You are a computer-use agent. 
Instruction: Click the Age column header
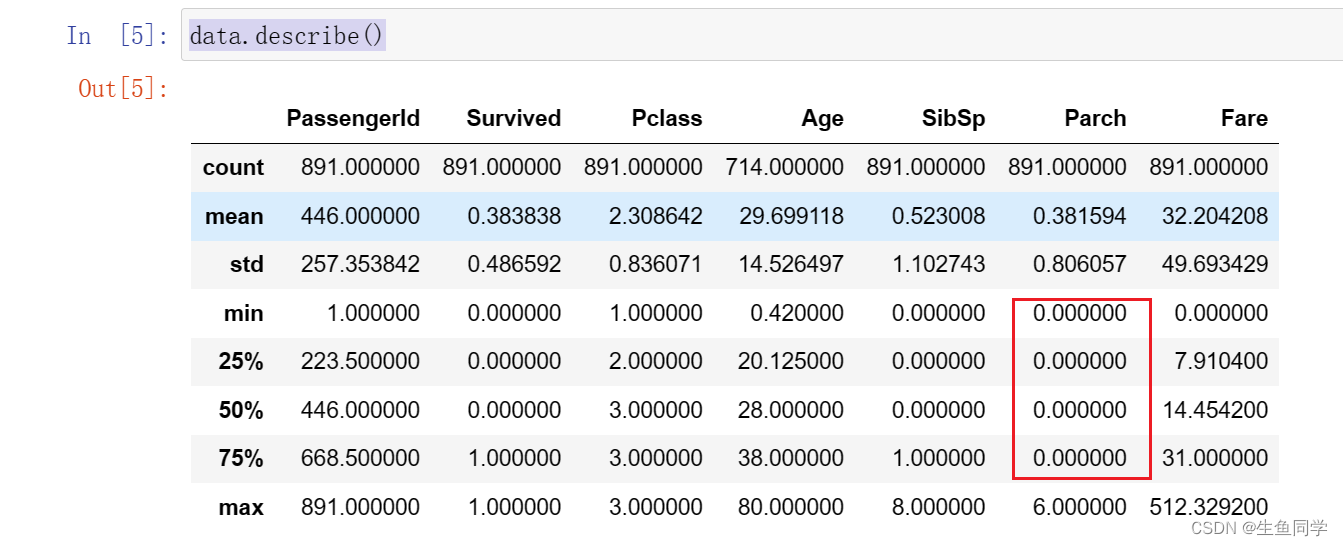pyautogui.click(x=822, y=118)
